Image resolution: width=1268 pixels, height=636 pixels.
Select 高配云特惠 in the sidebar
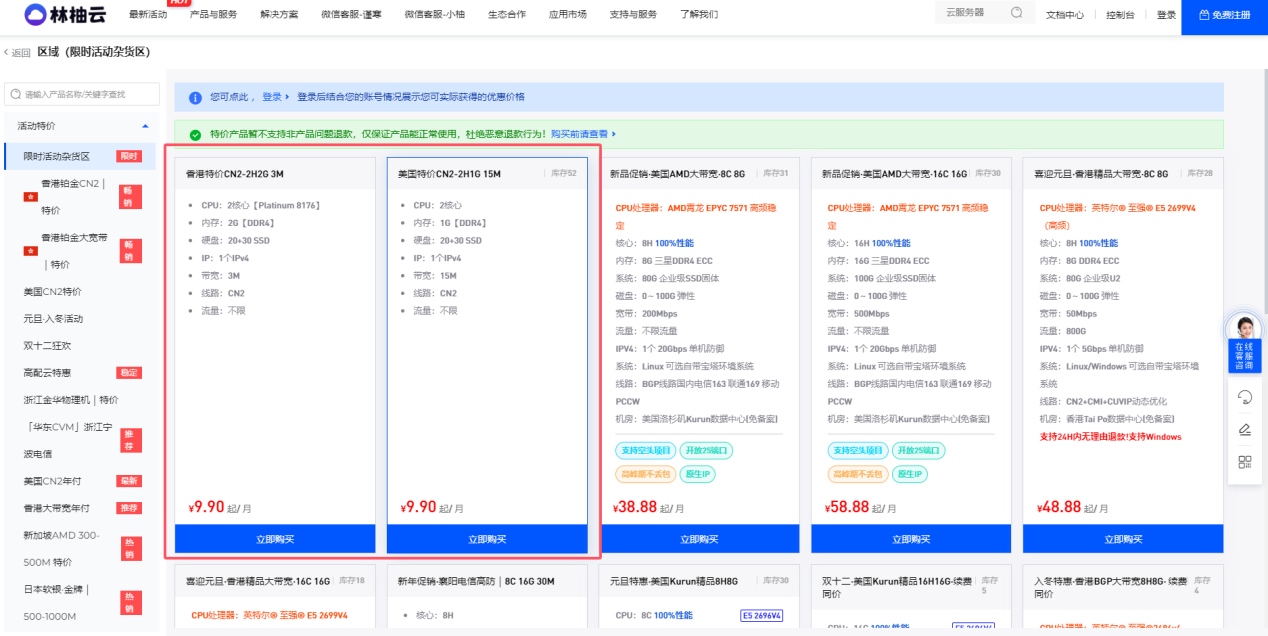(47, 373)
